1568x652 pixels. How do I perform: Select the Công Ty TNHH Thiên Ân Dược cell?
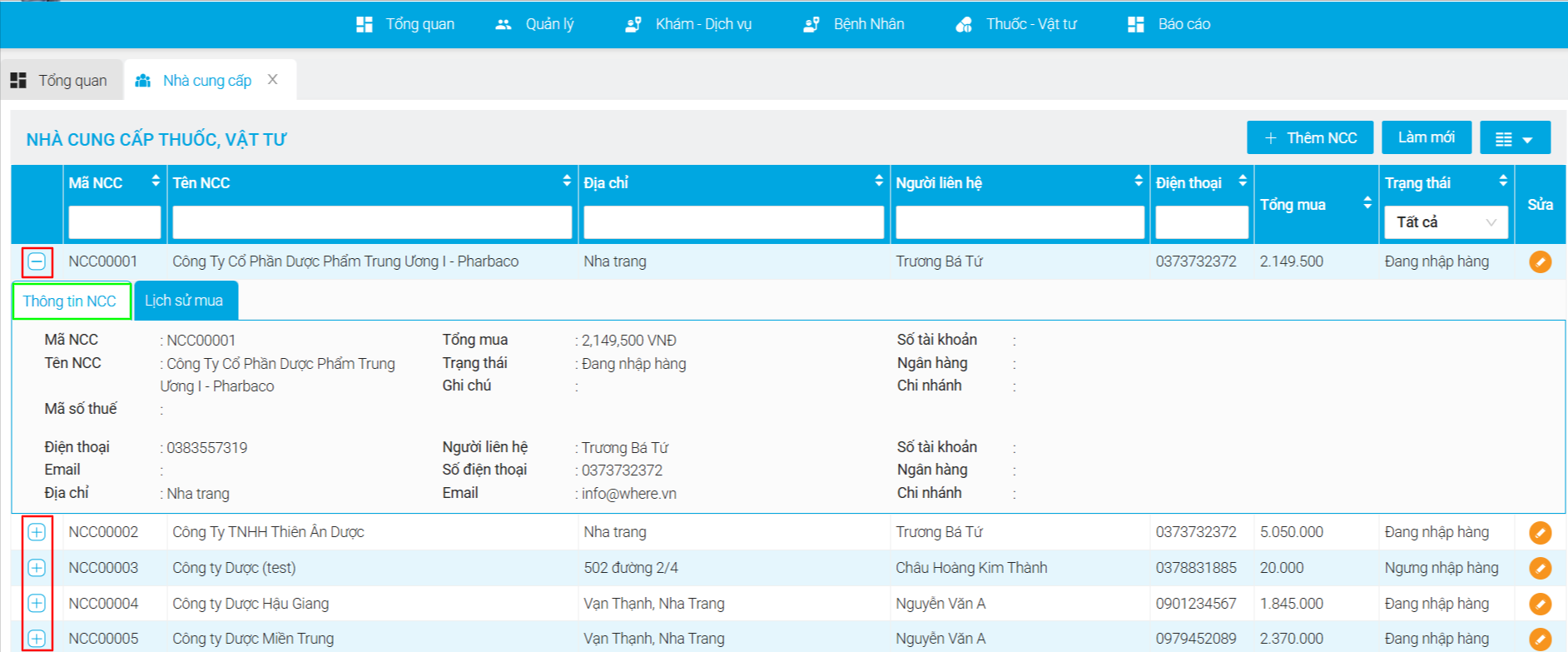(x=372, y=532)
